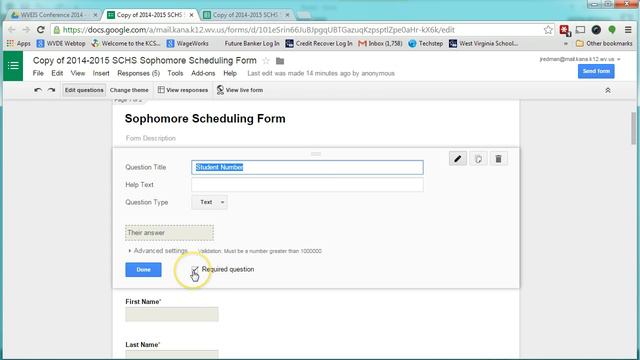Open the West Virginia School bookmark
The image size is (640, 360).
point(484,43)
